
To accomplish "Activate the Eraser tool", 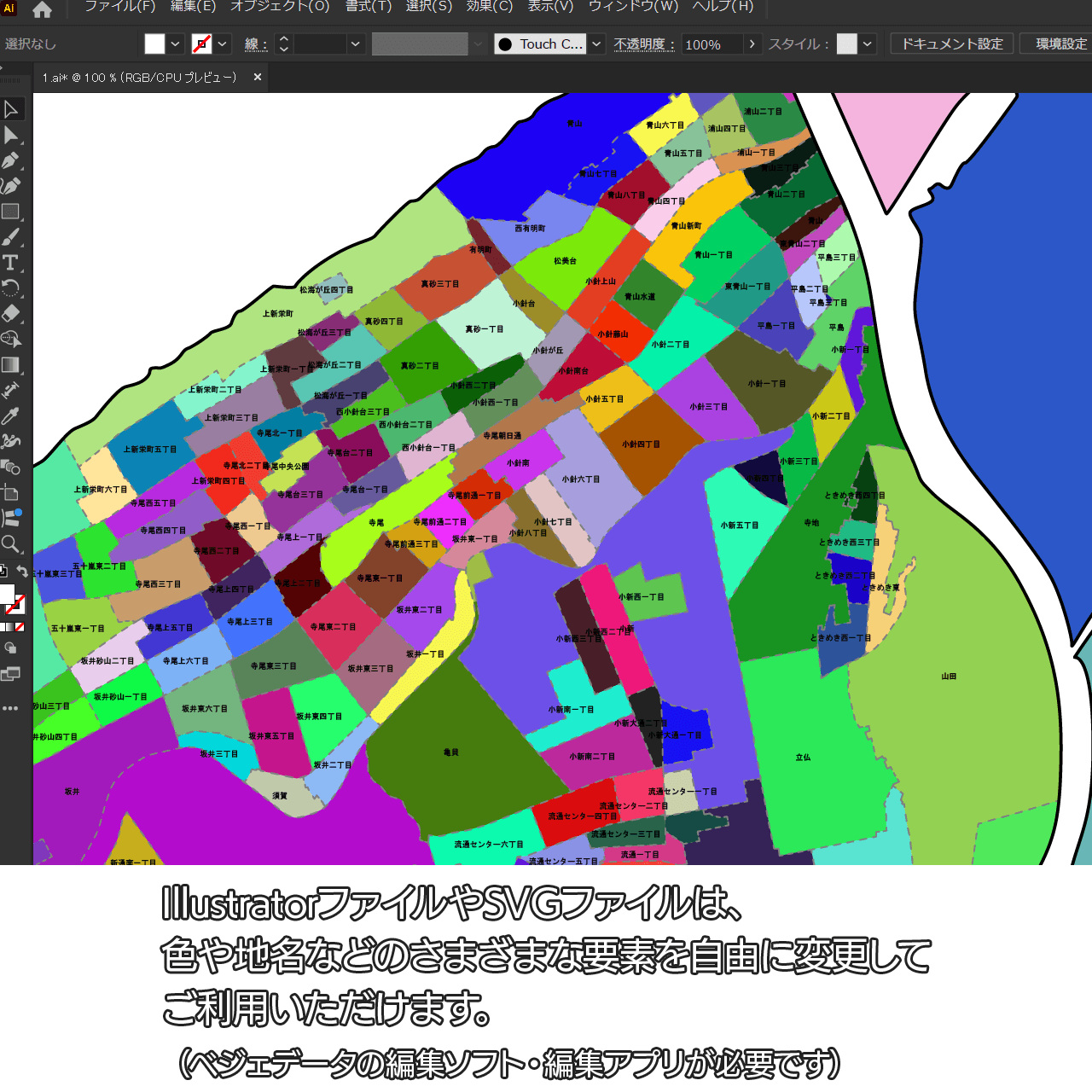I will [x=11, y=313].
